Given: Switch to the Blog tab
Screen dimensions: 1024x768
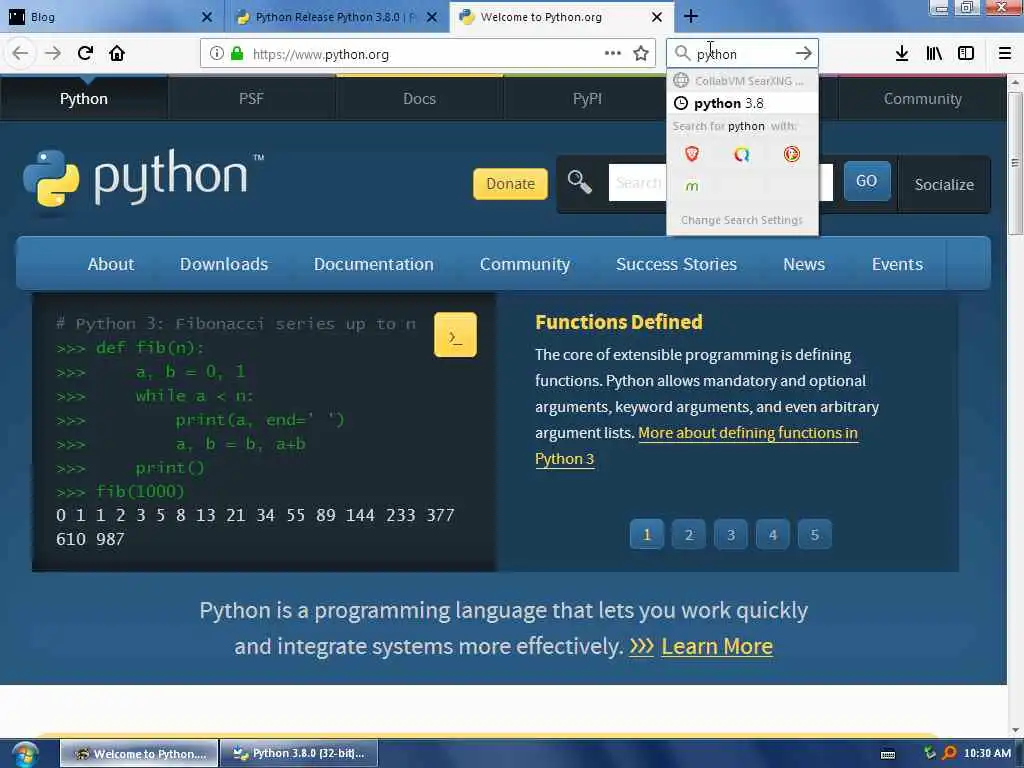Looking at the screenshot, I should [x=111, y=17].
